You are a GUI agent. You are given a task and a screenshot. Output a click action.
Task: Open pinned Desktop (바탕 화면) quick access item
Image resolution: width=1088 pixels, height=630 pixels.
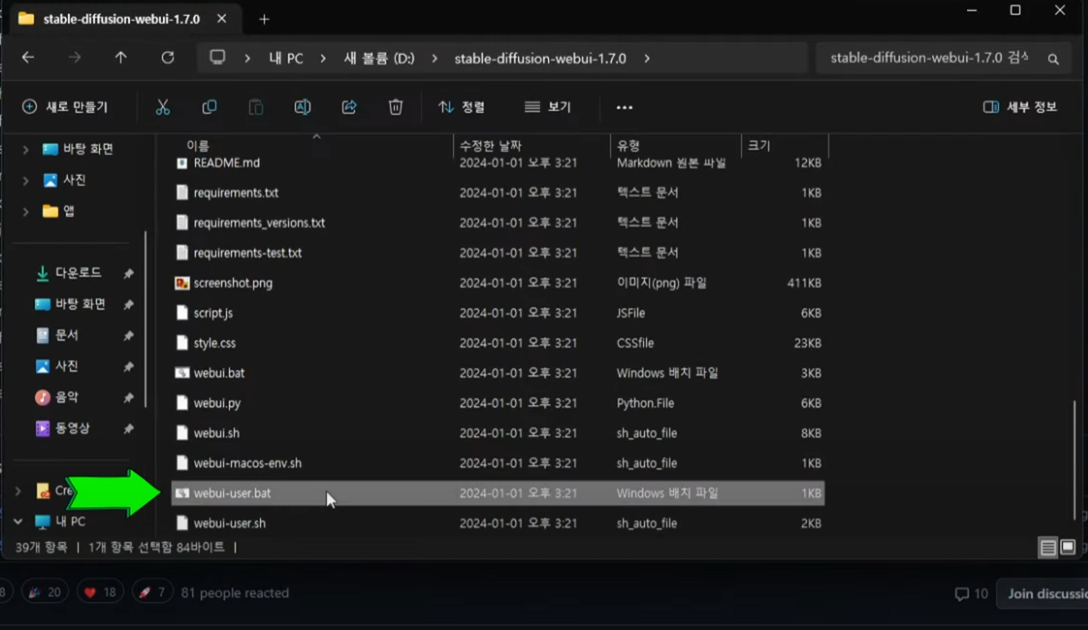70,304
